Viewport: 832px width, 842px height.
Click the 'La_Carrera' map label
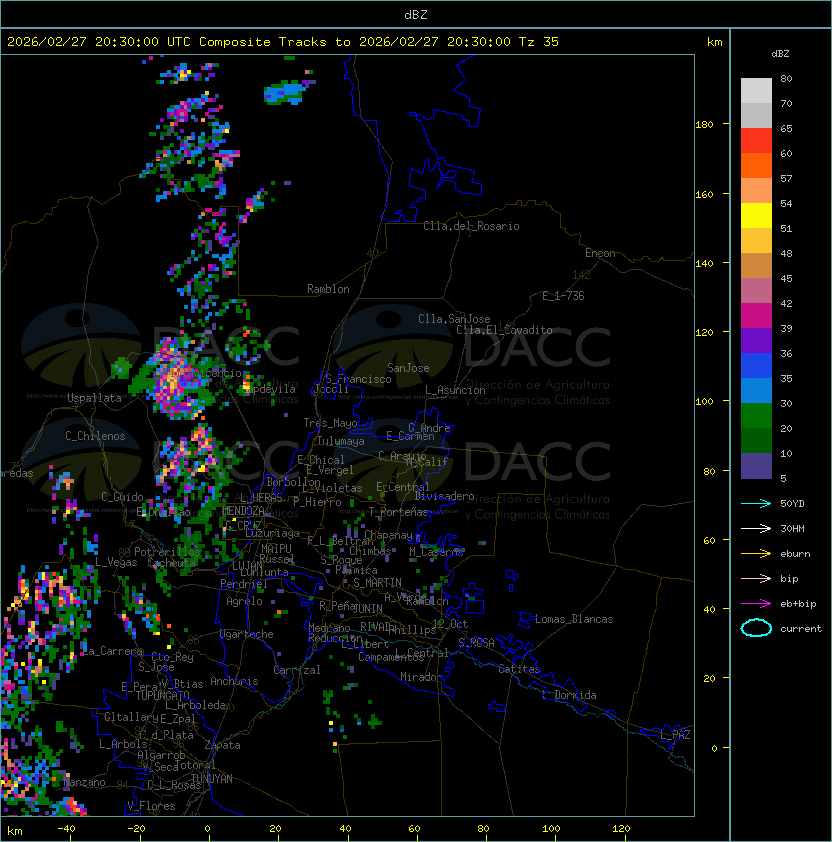(112, 651)
